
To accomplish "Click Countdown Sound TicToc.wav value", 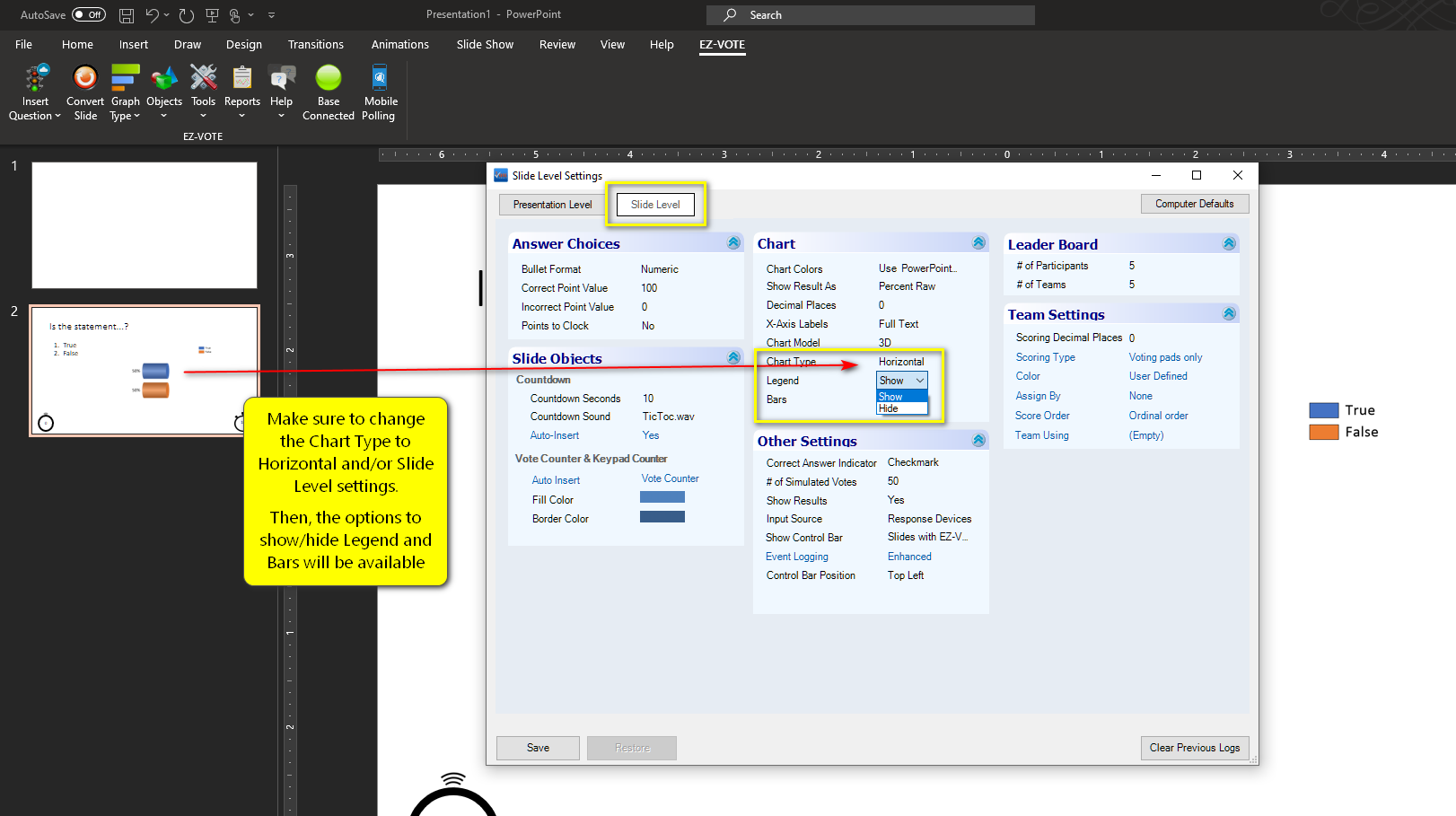I will coord(669,417).
